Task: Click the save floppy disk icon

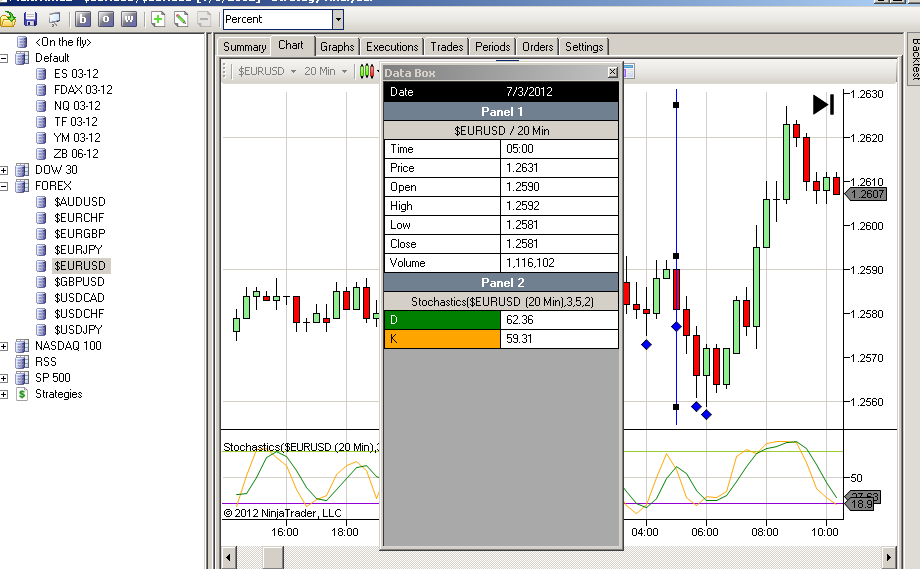Action: (x=31, y=19)
